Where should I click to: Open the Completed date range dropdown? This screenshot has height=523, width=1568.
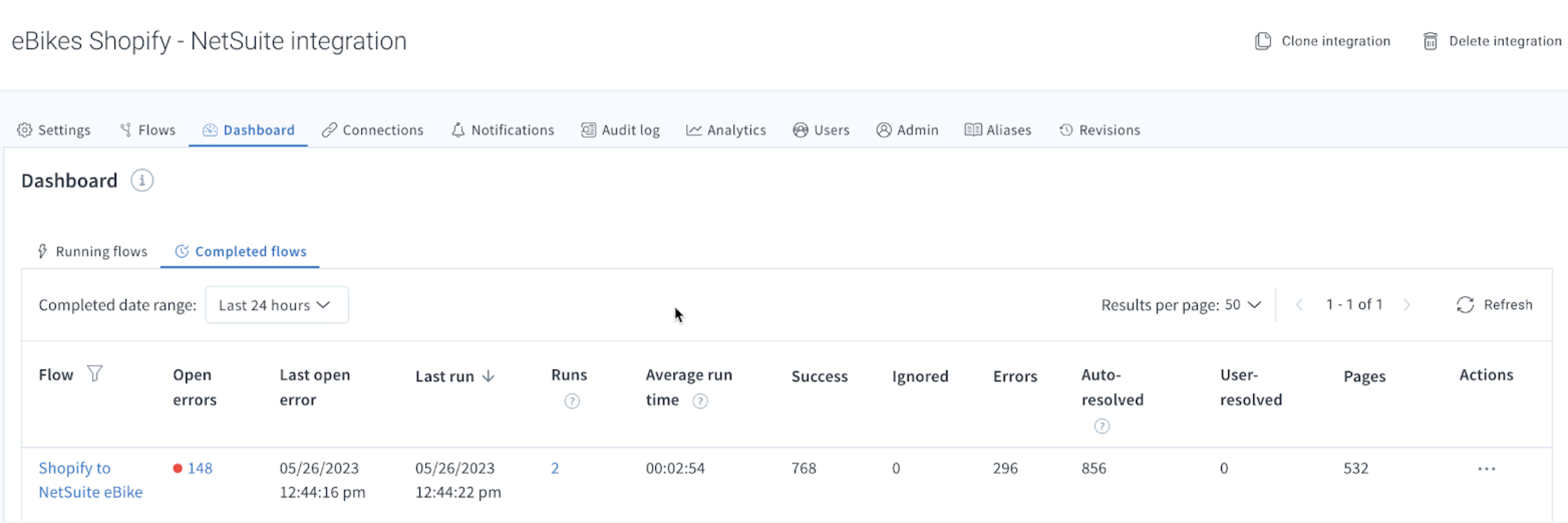276,305
